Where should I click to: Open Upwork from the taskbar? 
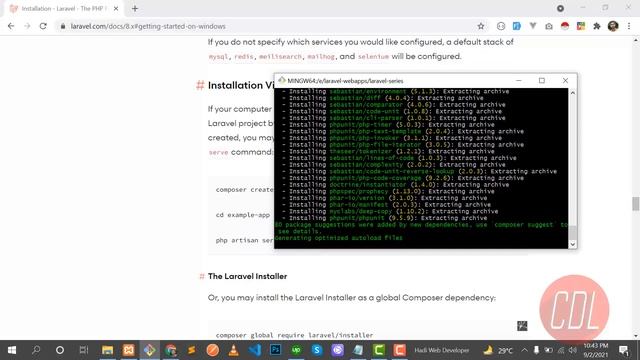pyautogui.click(x=296, y=350)
